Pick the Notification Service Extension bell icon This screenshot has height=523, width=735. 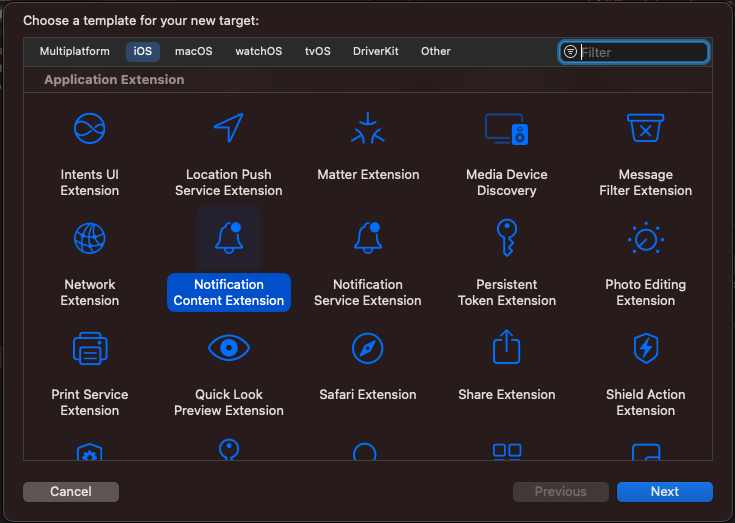tap(368, 238)
